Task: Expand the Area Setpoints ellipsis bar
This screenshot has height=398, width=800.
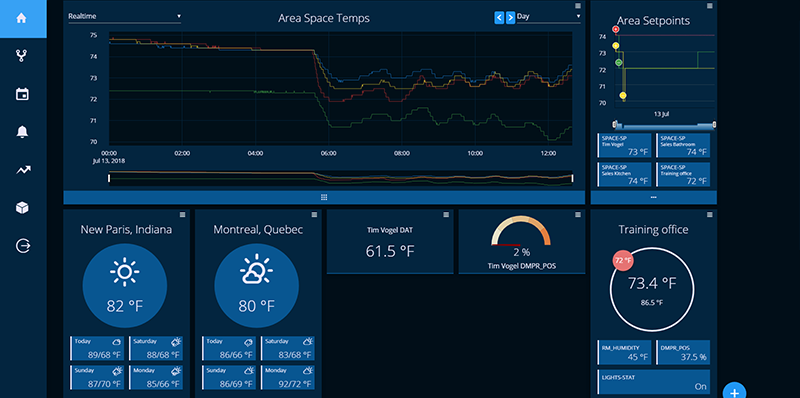Action: tap(654, 197)
